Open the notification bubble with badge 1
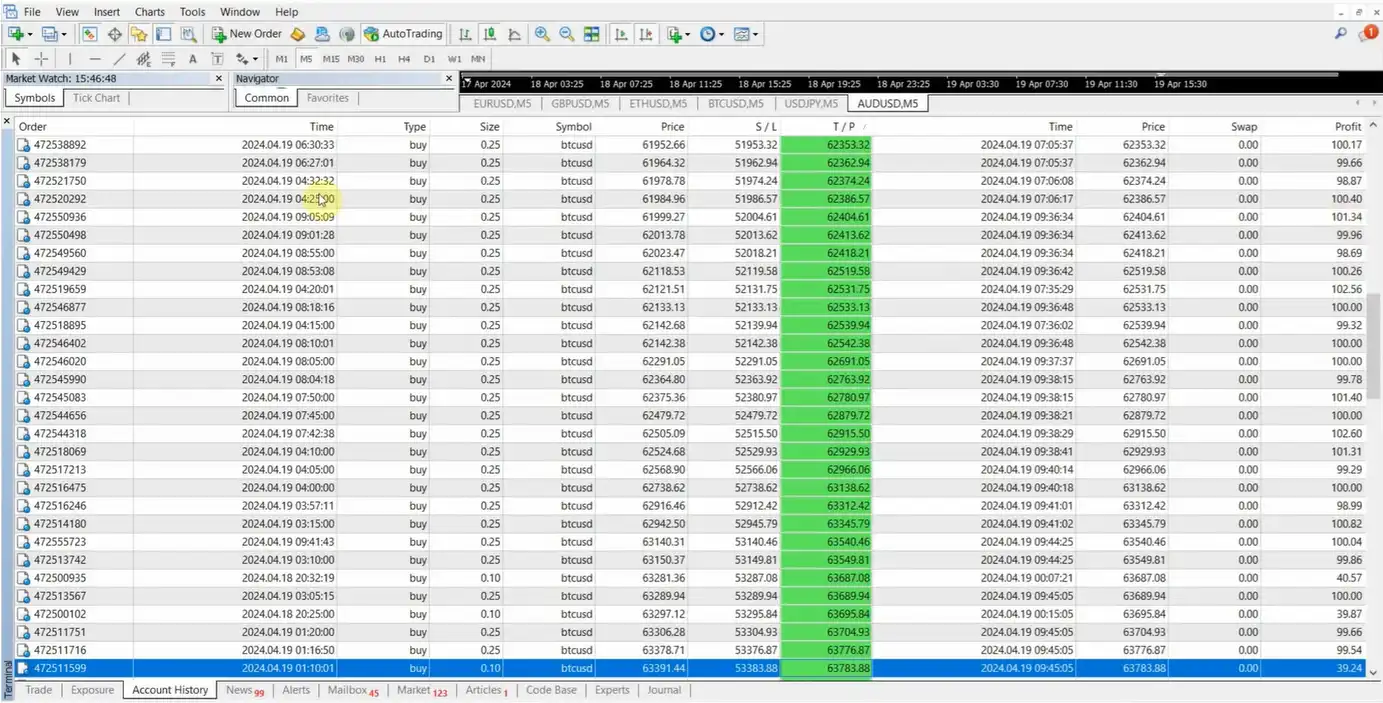Image resolution: width=1383 pixels, height=703 pixels. point(1369,34)
